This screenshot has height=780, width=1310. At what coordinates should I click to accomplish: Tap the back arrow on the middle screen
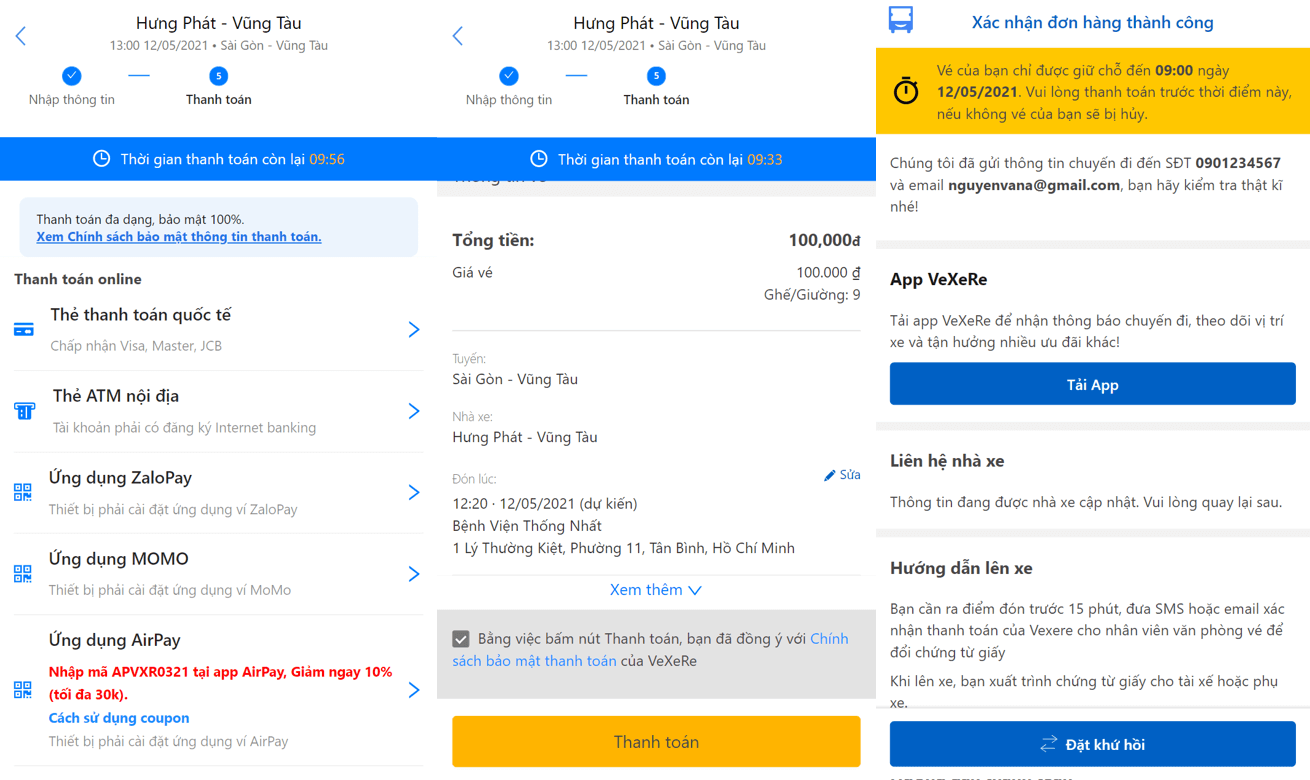pyautogui.click(x=458, y=37)
